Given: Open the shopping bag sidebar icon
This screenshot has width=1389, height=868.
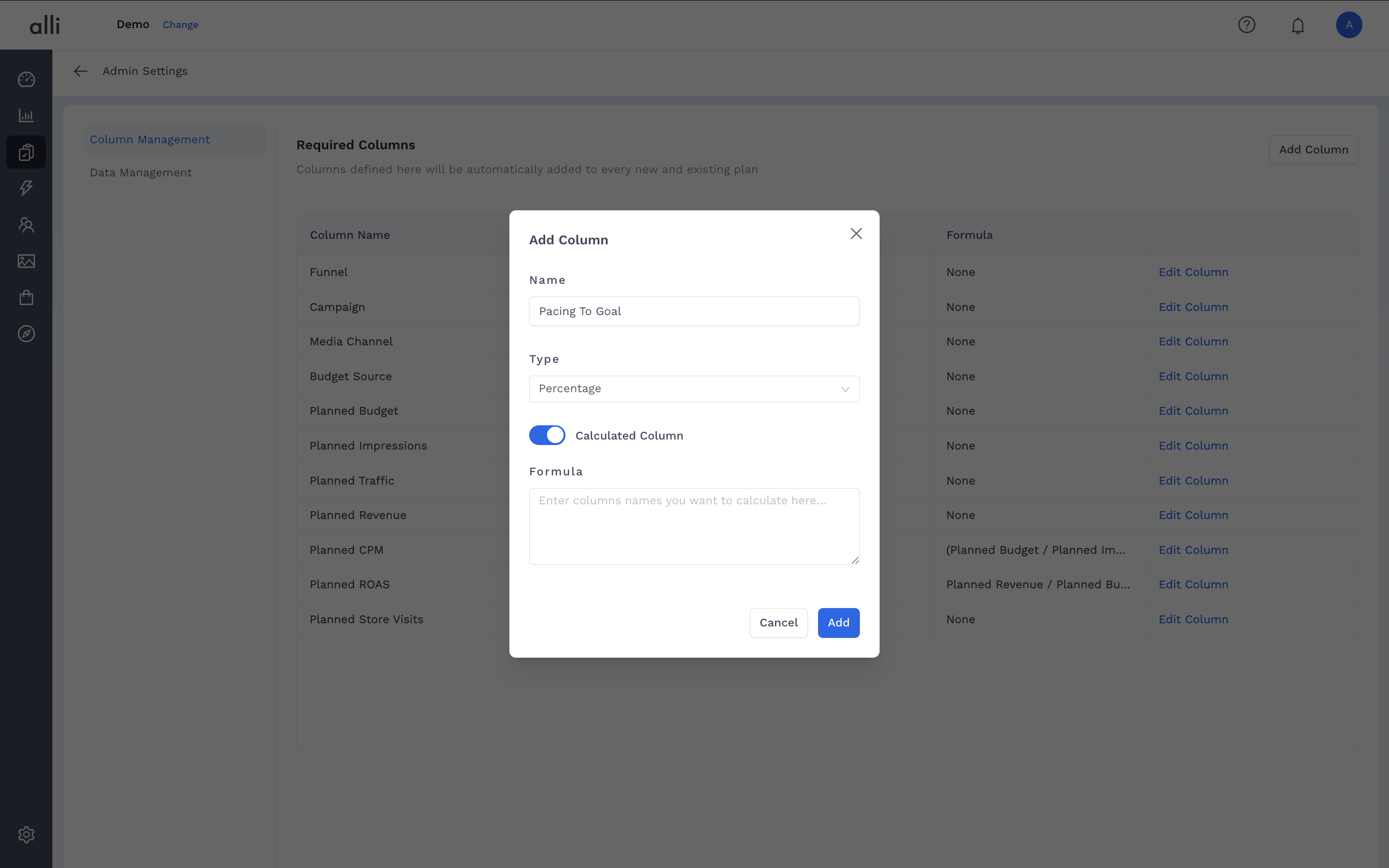Looking at the screenshot, I should click(26, 298).
